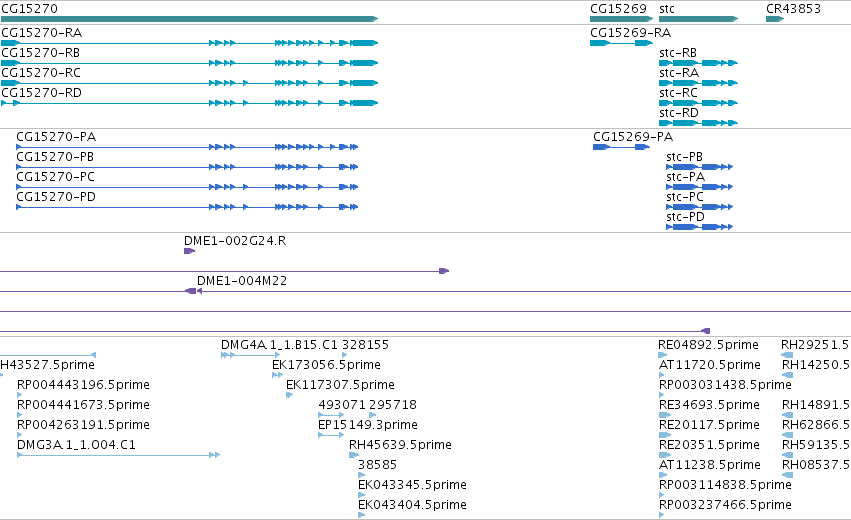Click RP004441673.5prime label
Viewport: 851px width, 520px height.
click(84, 405)
